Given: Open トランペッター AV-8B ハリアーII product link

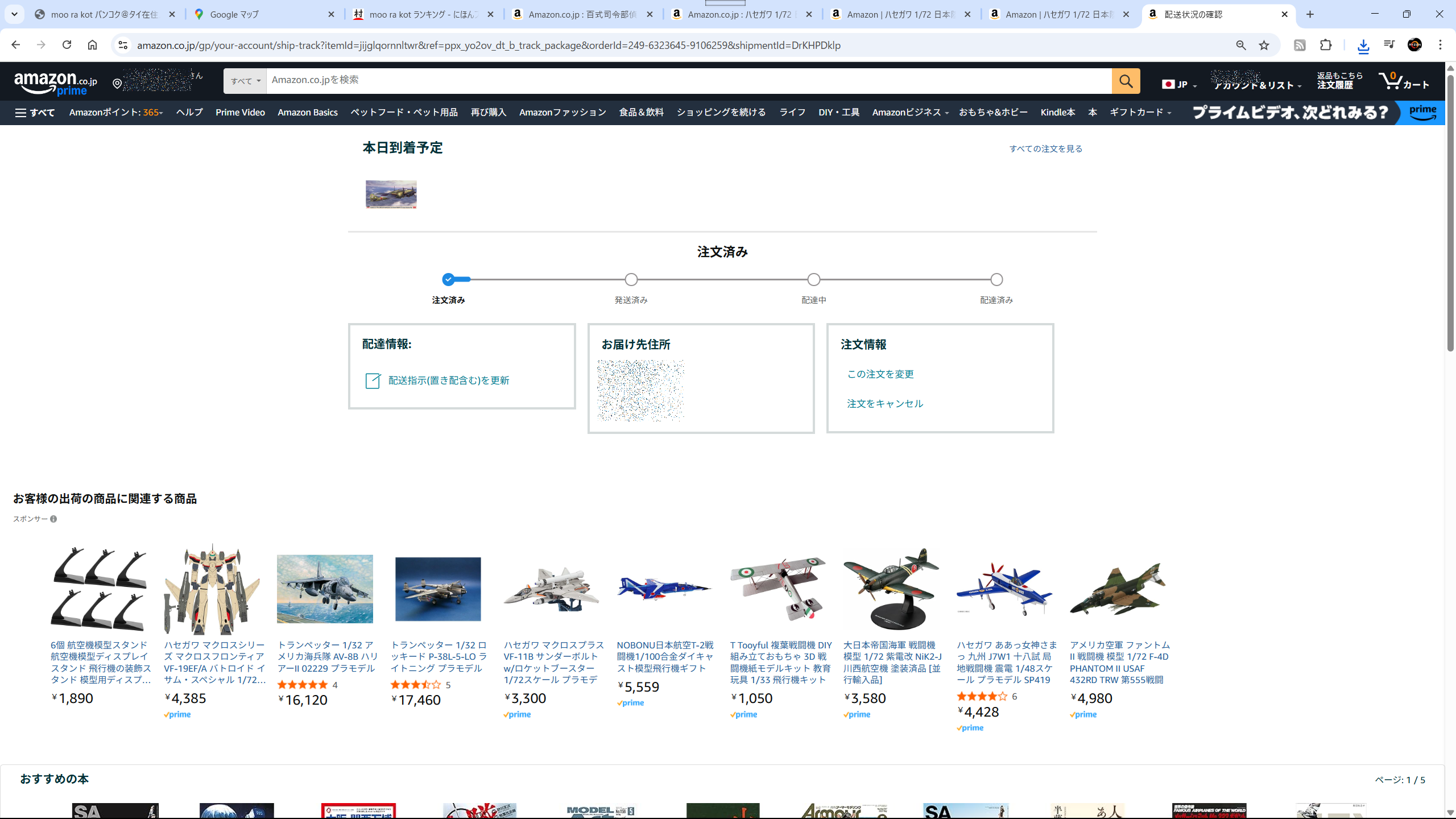Looking at the screenshot, I should click(x=327, y=656).
